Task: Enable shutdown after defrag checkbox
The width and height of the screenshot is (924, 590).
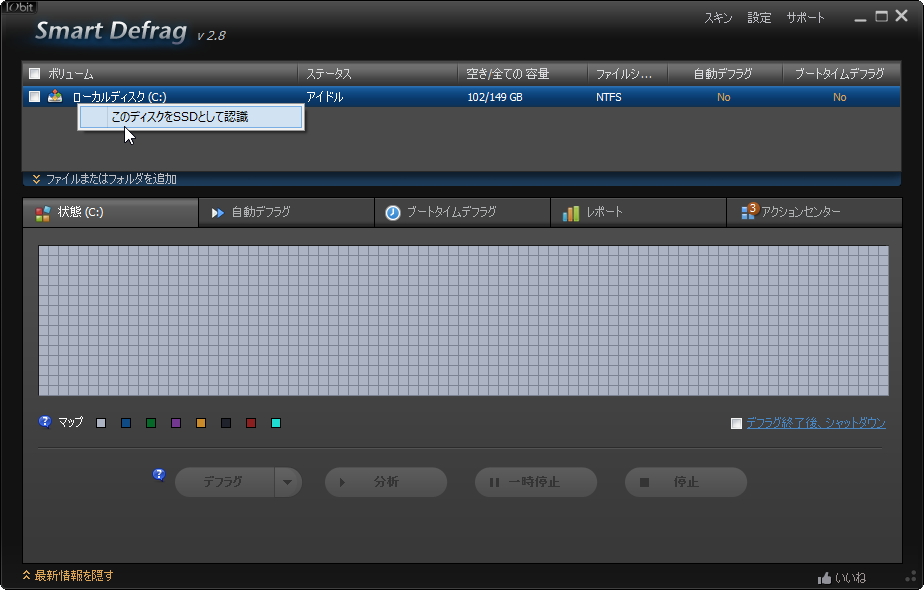Action: [x=736, y=423]
